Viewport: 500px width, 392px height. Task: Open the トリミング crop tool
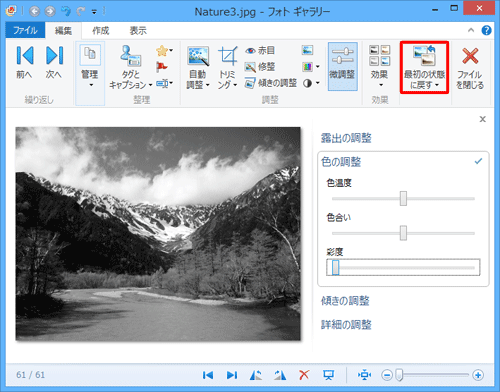[227, 67]
